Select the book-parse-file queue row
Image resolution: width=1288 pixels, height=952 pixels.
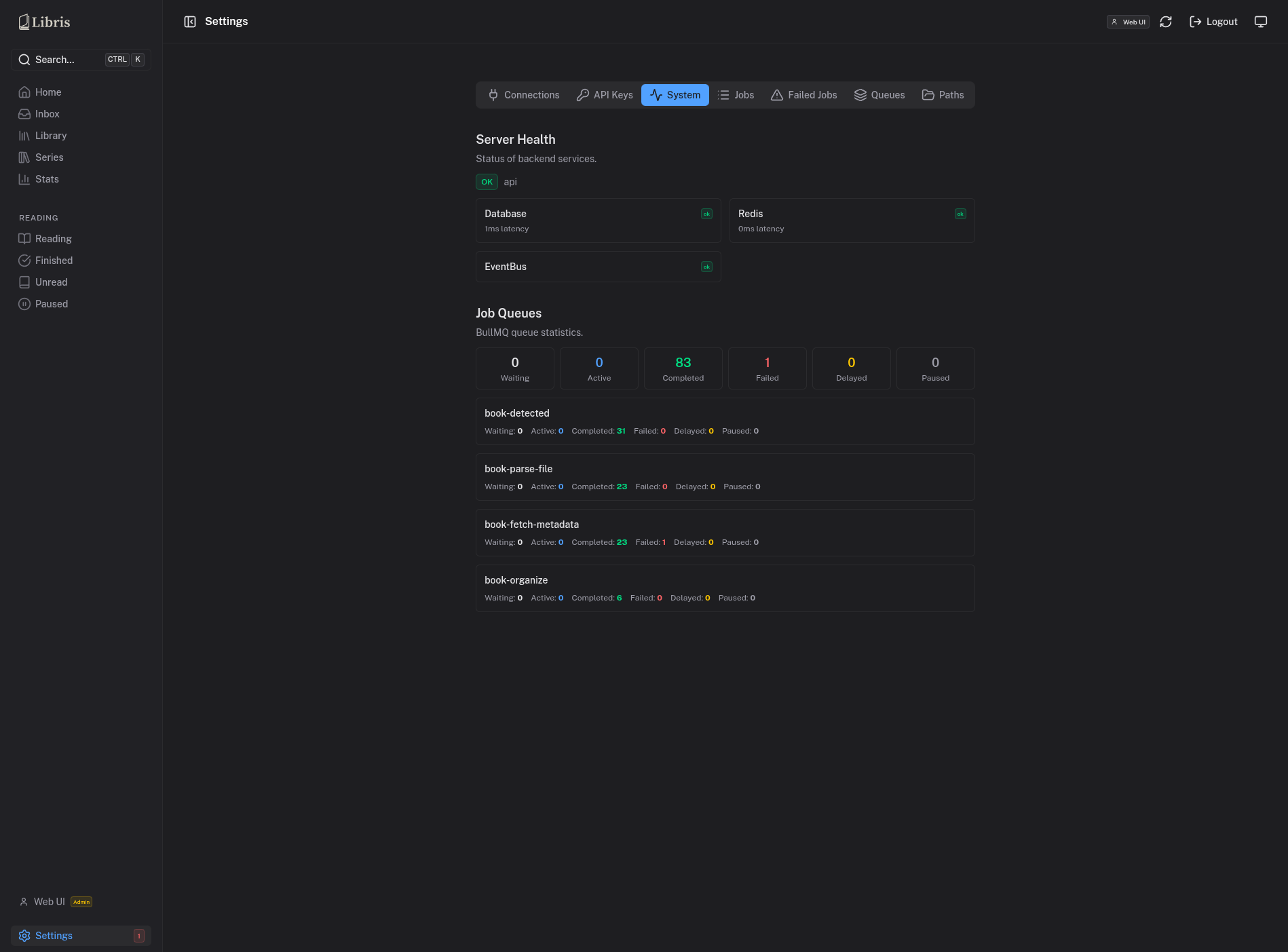click(x=725, y=477)
